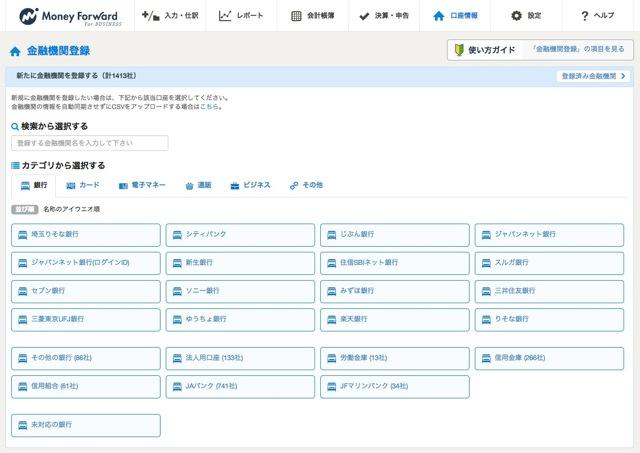
Task: Click the bank icon beside じぶん銀行
Action: click(332, 235)
